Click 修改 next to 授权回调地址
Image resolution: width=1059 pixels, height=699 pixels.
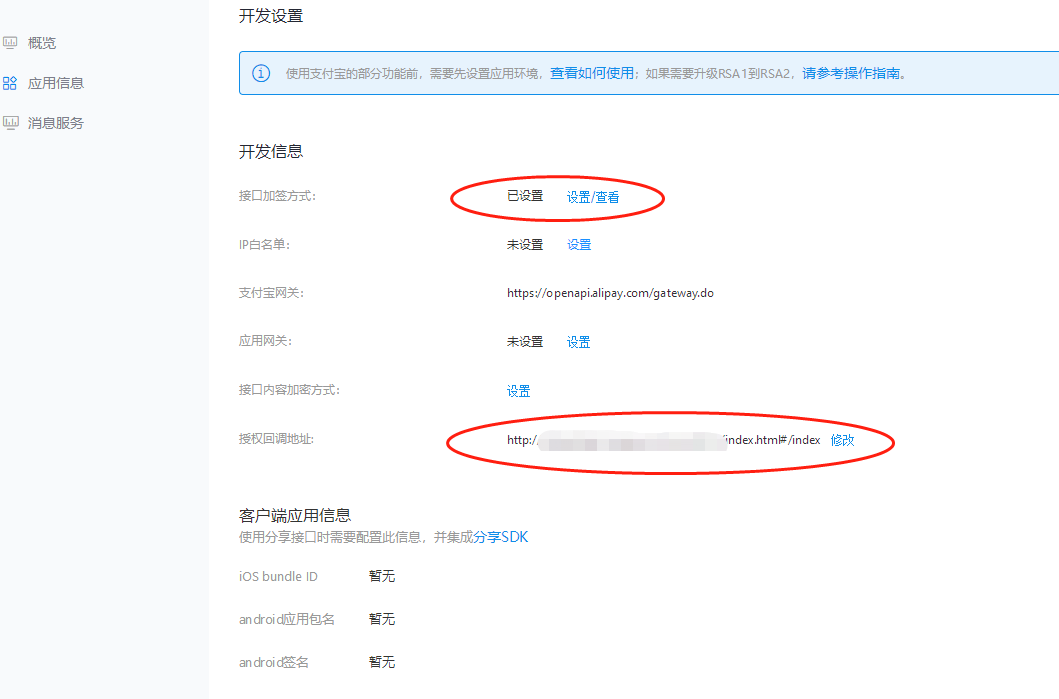point(842,440)
